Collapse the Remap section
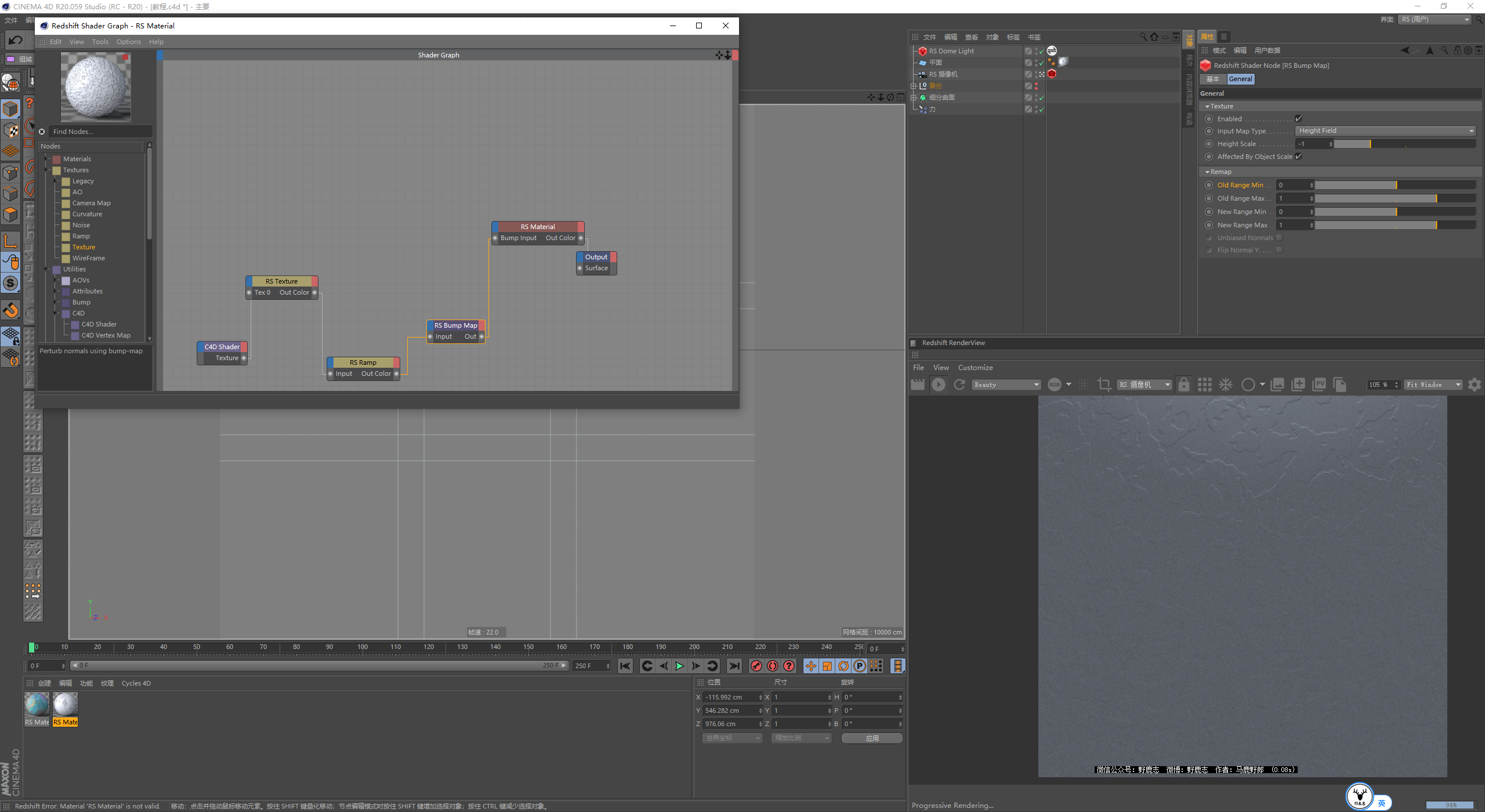Image resolution: width=1485 pixels, height=812 pixels. coord(1207,172)
